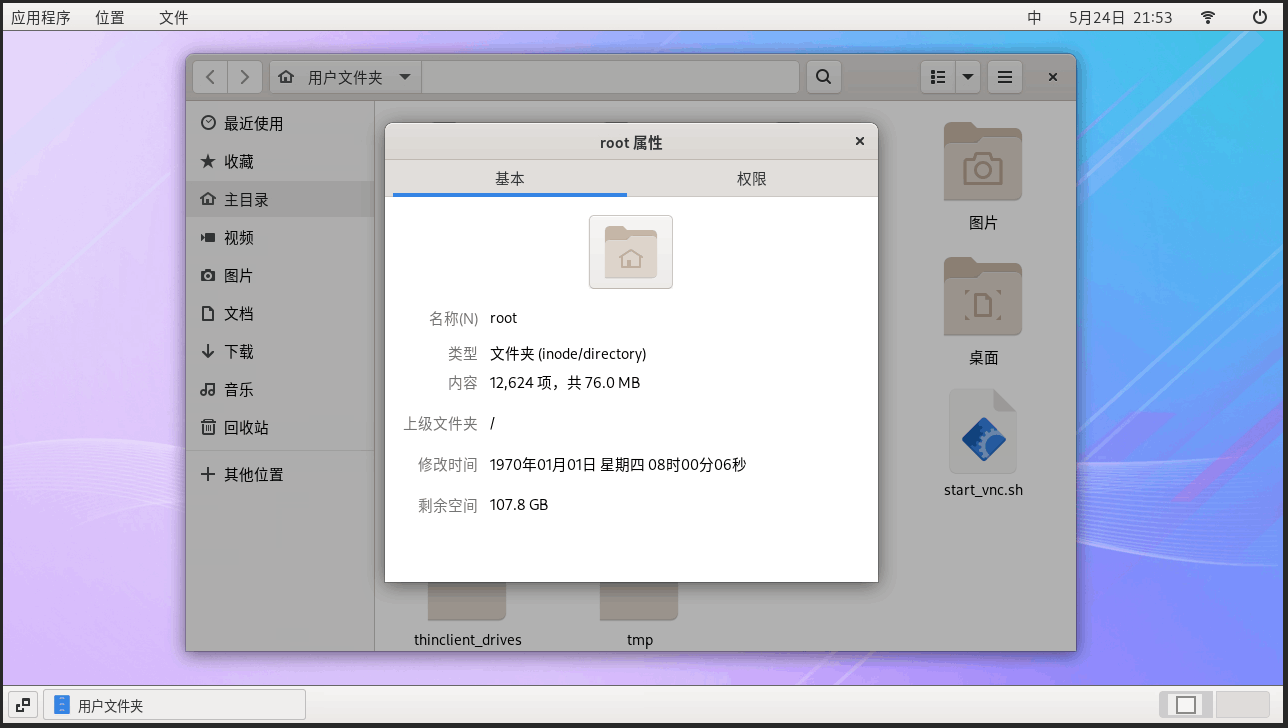Viewport: 1288px width, 728px height.
Task: Select the start_vnc.sh script file icon
Action: coord(983,431)
